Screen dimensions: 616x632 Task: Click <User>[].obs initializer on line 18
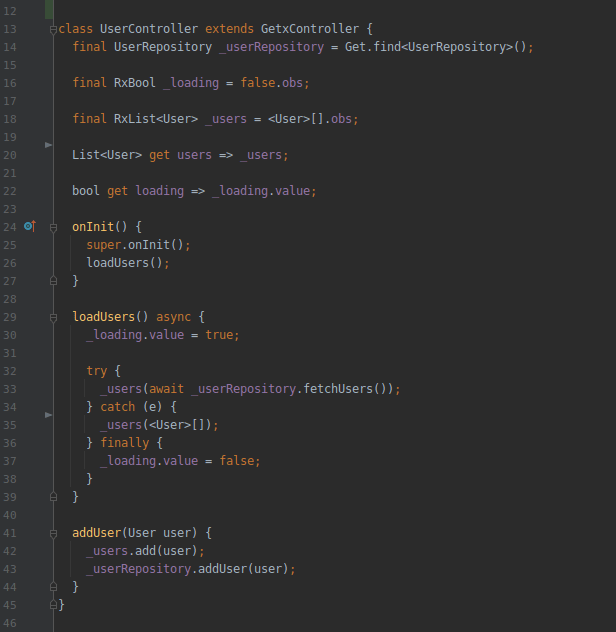(x=310, y=119)
